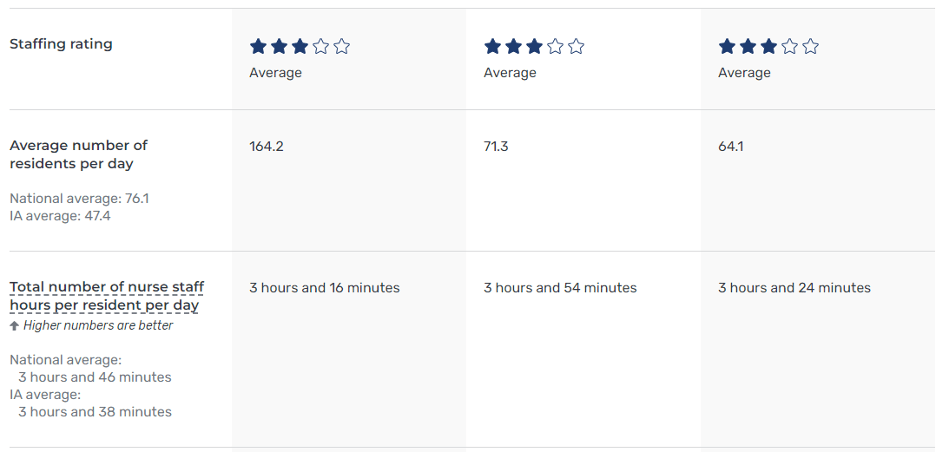
Task: Click second filled star in third facility column
Action: [747, 46]
